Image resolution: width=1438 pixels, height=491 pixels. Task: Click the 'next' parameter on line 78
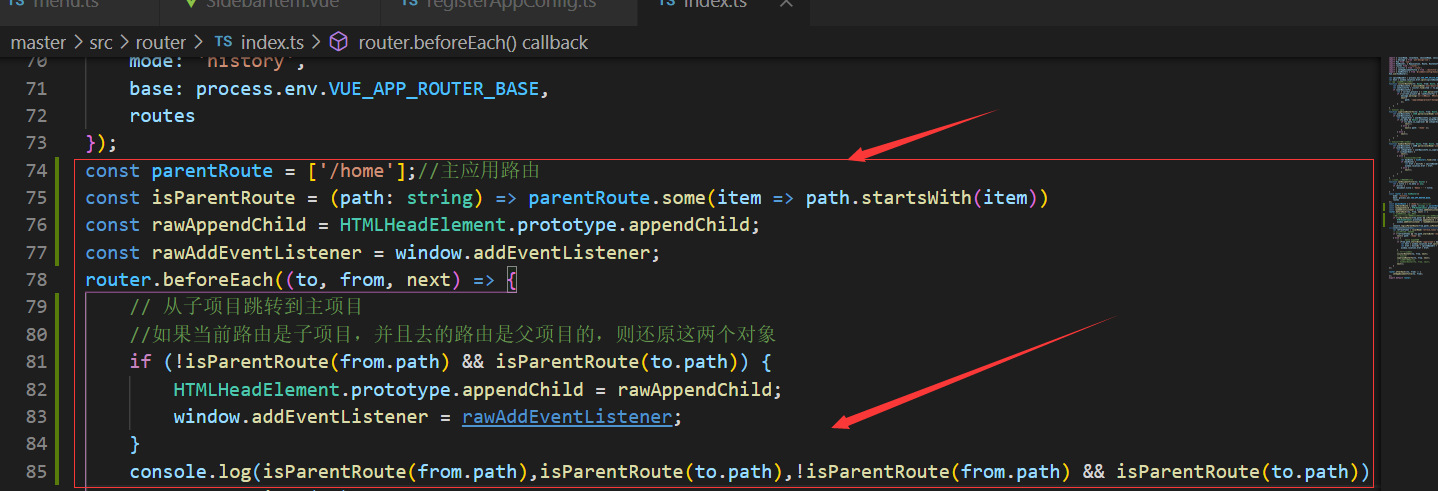(429, 280)
